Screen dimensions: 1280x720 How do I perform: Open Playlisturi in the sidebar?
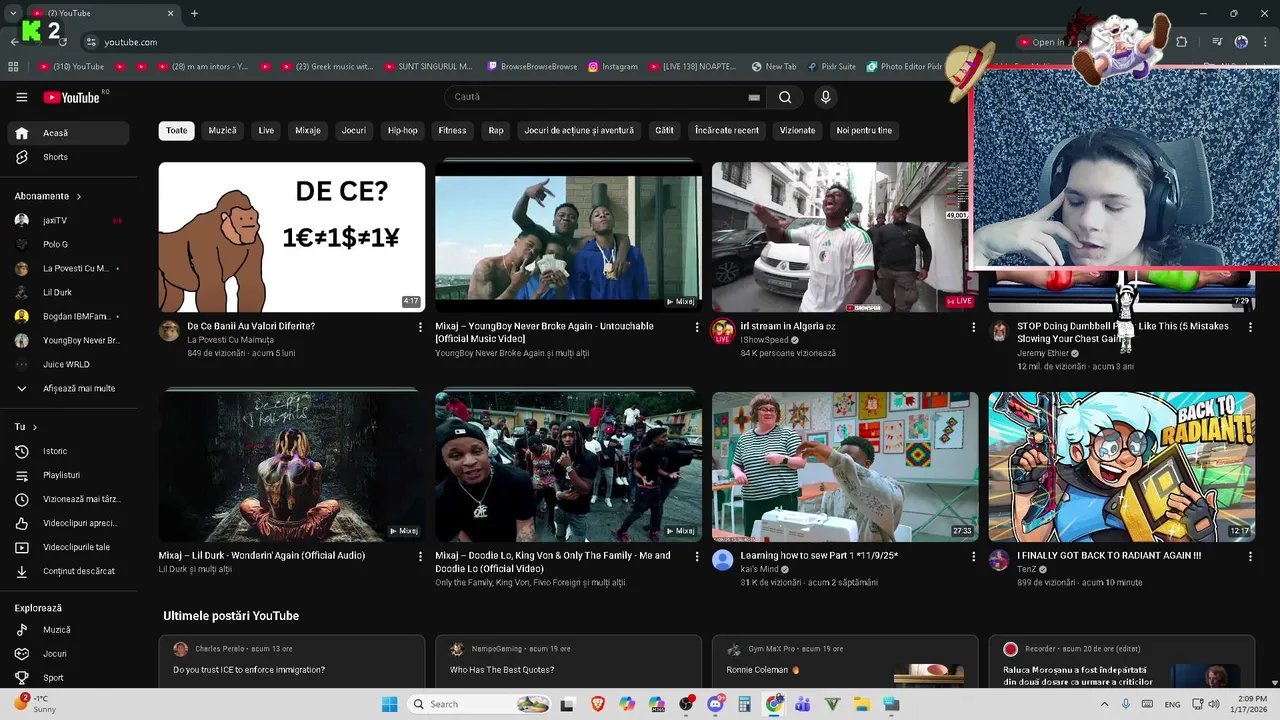coord(68,475)
